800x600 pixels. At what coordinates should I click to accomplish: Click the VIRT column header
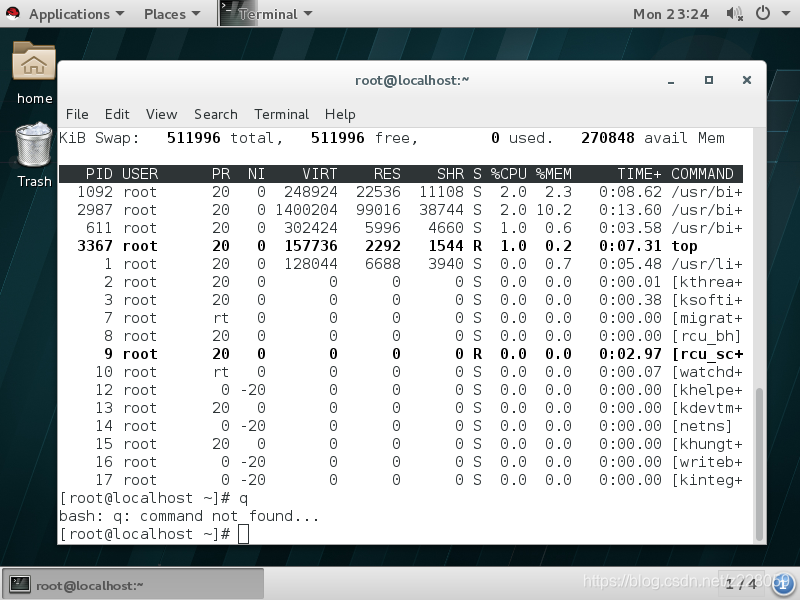319,174
